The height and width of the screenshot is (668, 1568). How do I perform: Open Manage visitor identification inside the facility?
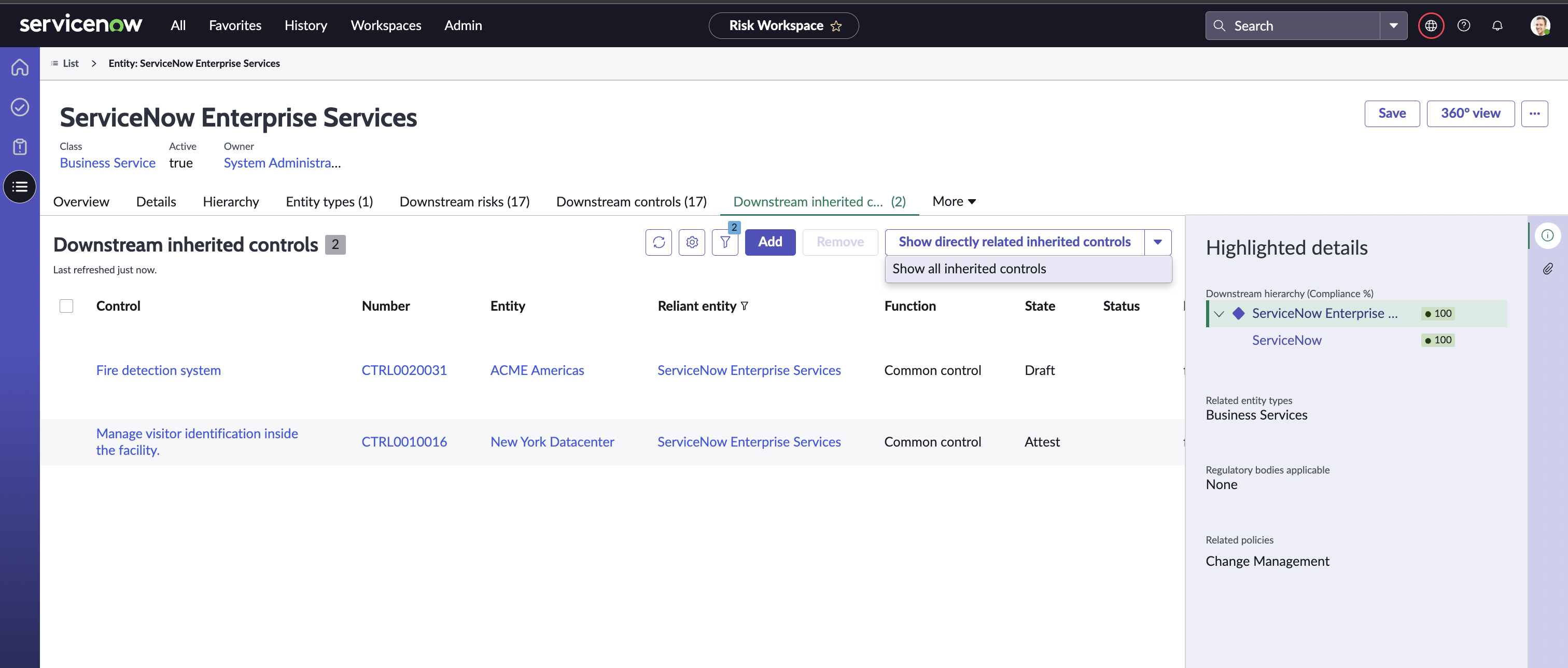[197, 441]
